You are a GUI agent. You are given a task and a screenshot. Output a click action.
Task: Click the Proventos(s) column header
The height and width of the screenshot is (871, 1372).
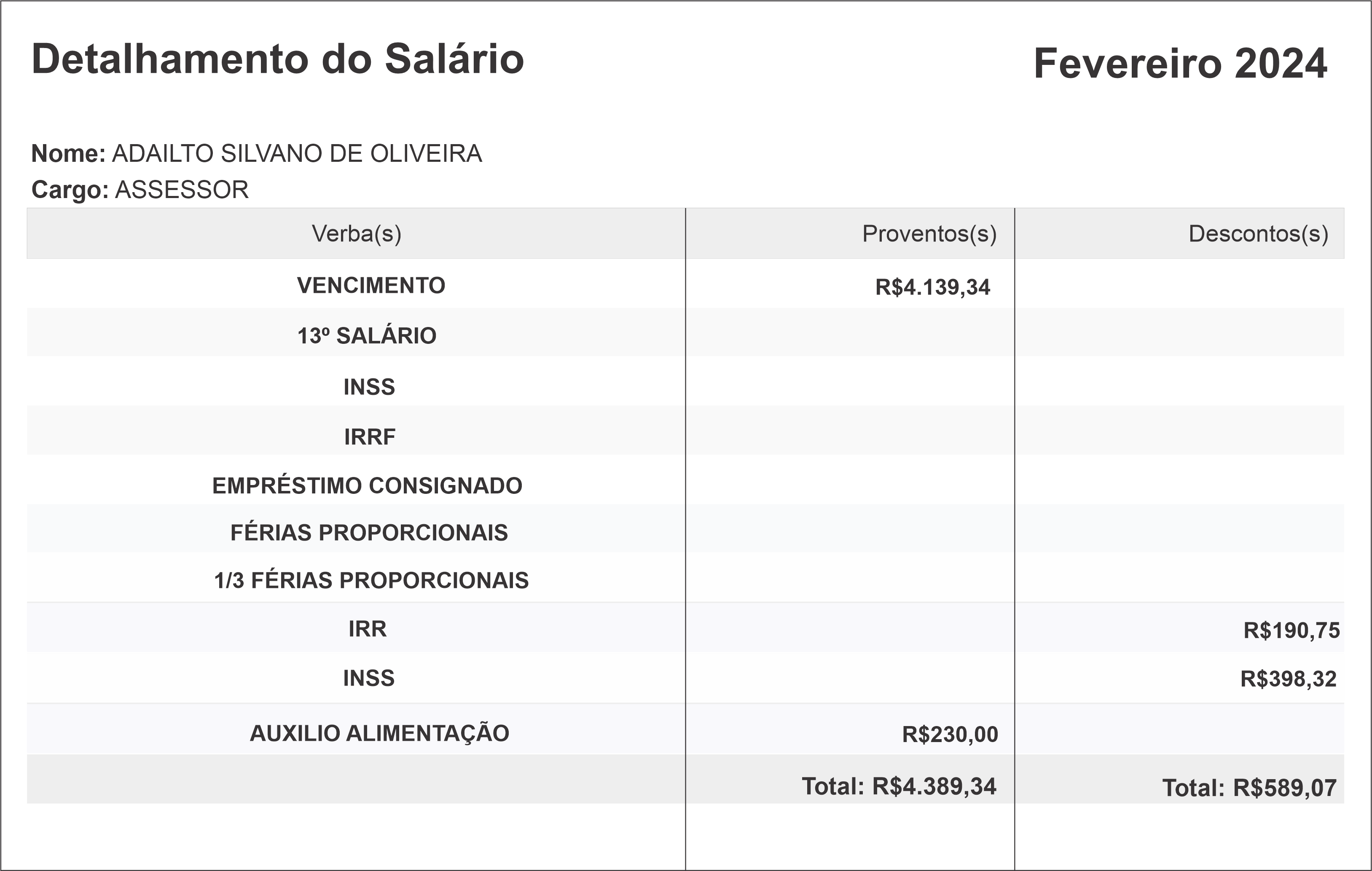point(929,233)
